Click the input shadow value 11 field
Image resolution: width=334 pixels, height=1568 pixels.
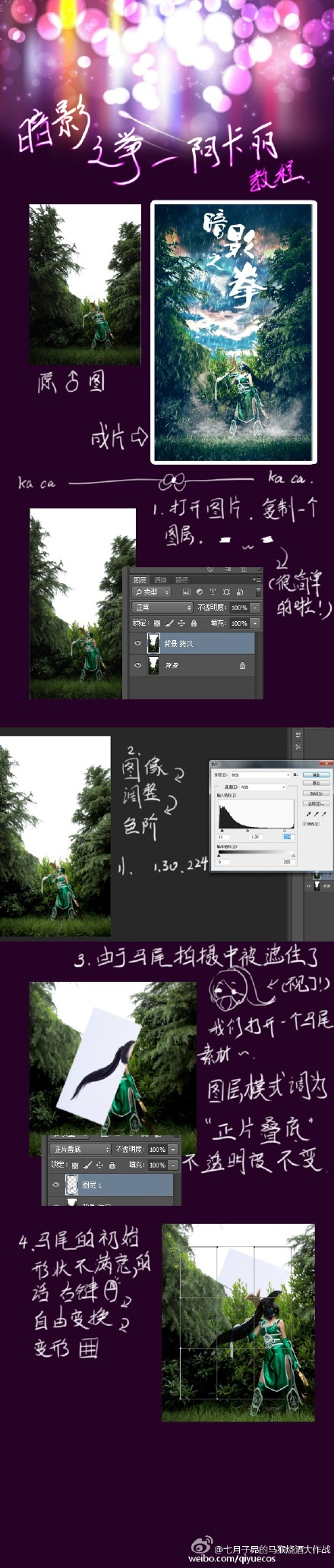pyautogui.click(x=224, y=838)
